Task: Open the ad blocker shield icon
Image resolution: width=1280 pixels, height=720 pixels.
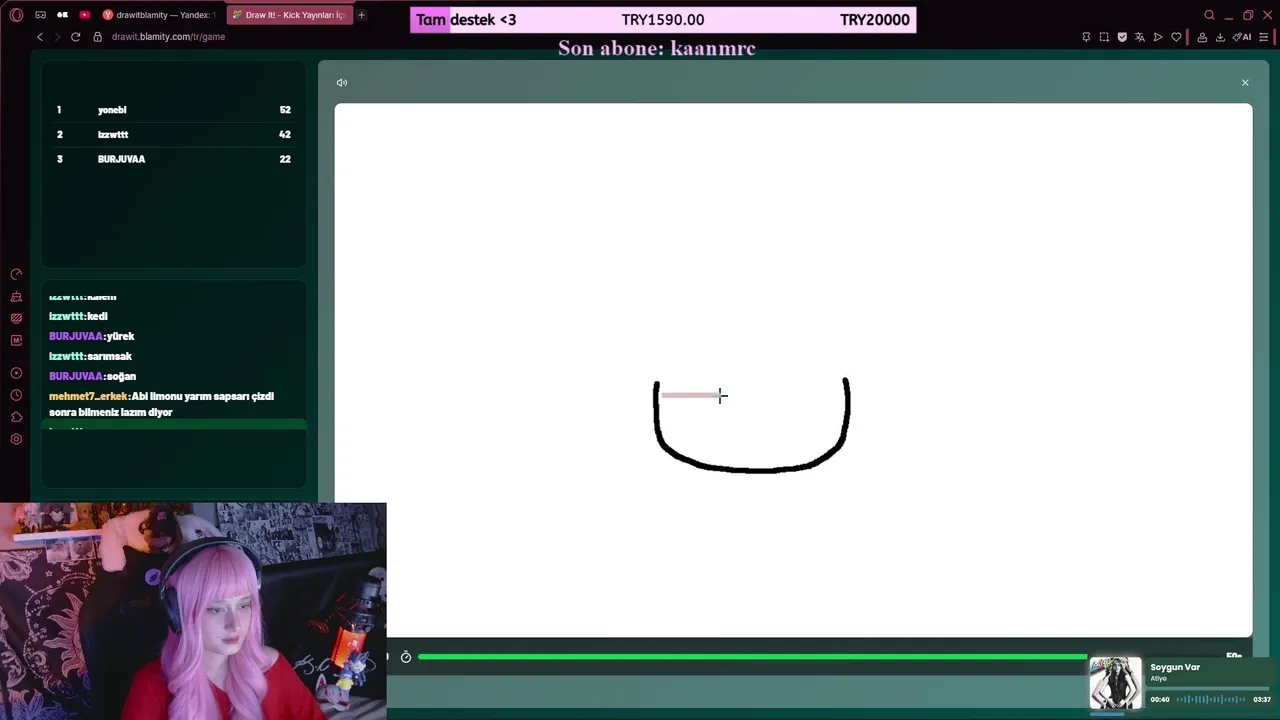Action: coord(1122,37)
